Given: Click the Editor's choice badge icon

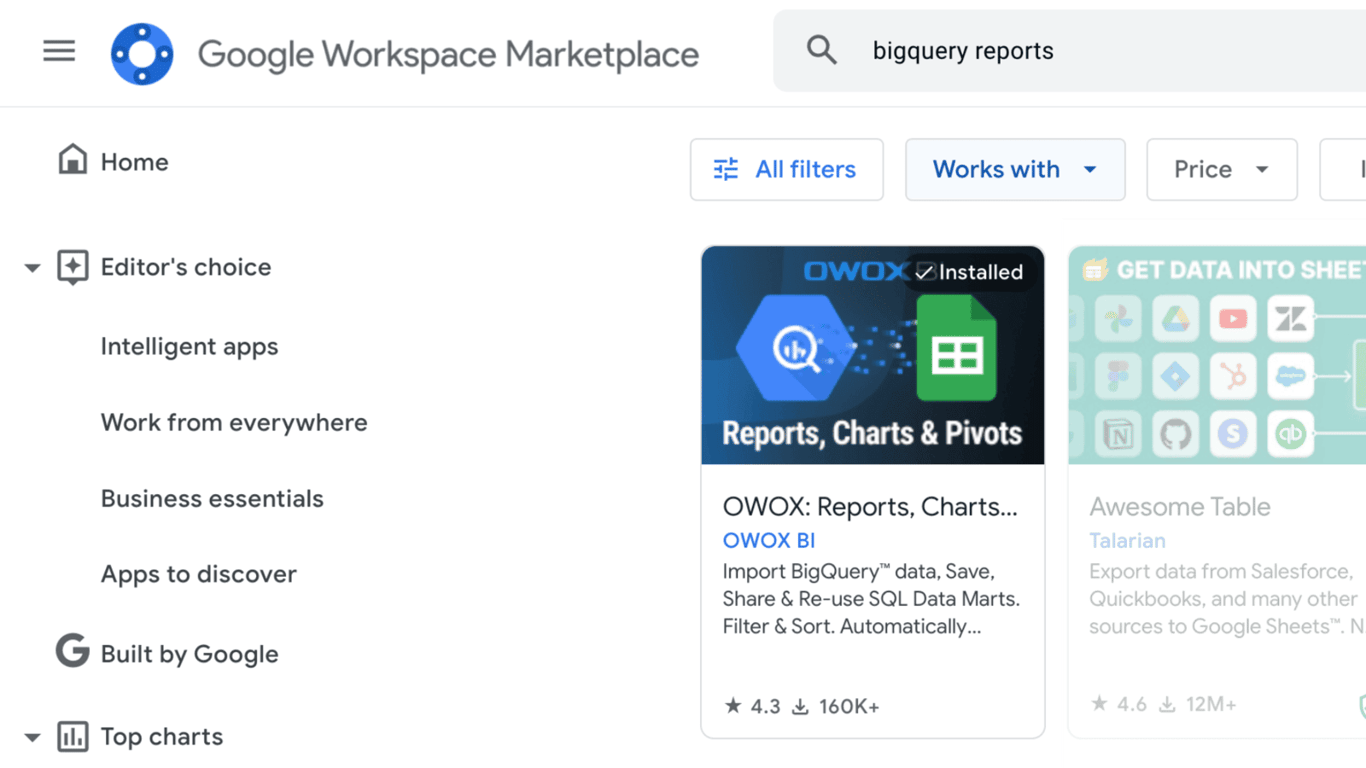Looking at the screenshot, I should pyautogui.click(x=72, y=267).
